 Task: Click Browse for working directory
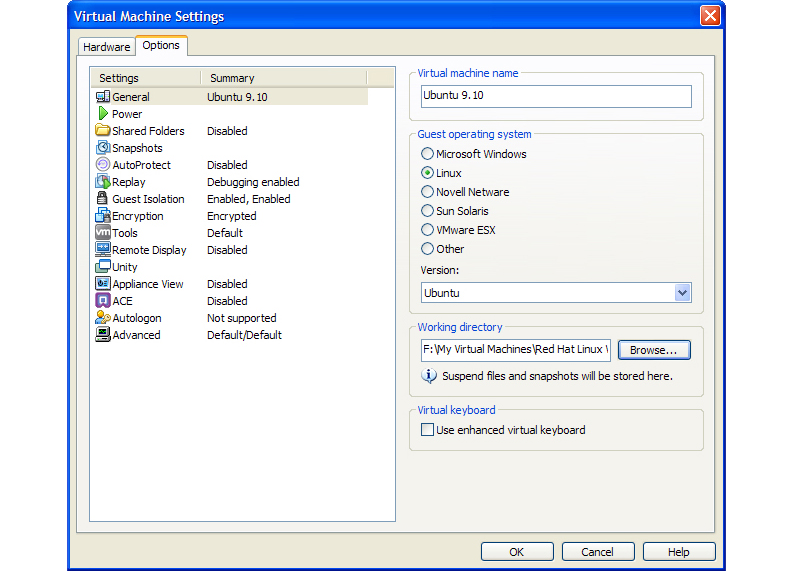(x=654, y=350)
